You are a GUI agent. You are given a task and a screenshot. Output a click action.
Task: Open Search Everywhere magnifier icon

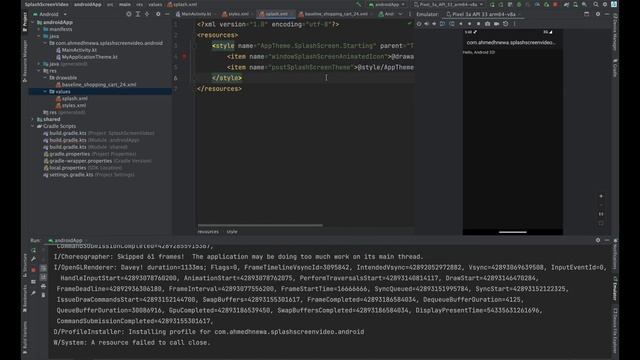596,4
